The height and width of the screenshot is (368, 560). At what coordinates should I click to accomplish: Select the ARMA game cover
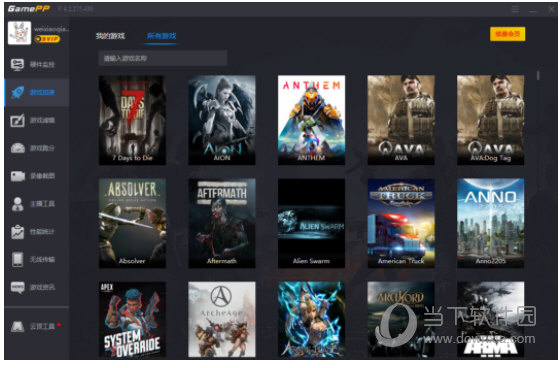[491, 319]
